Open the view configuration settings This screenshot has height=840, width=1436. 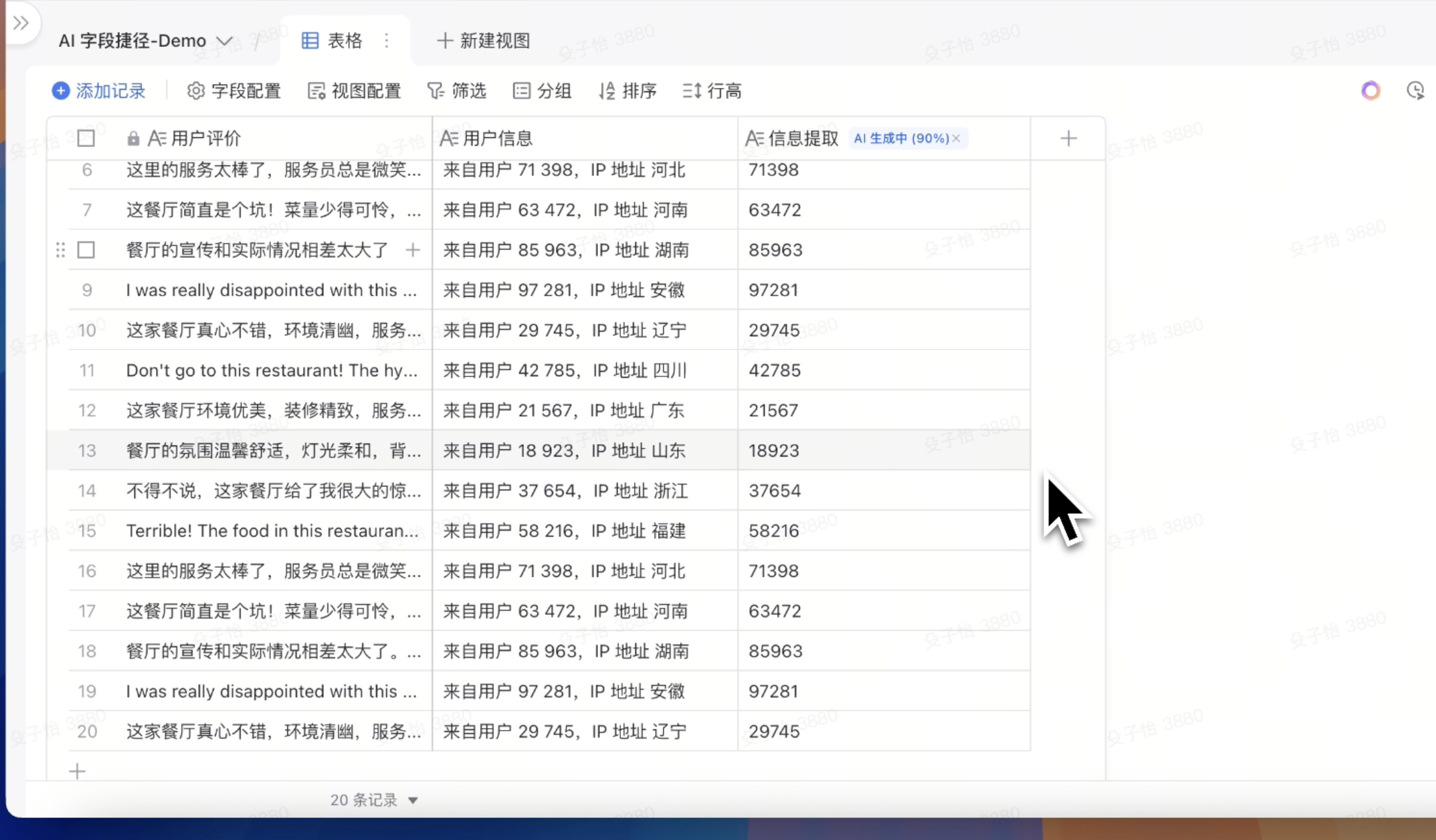(354, 91)
